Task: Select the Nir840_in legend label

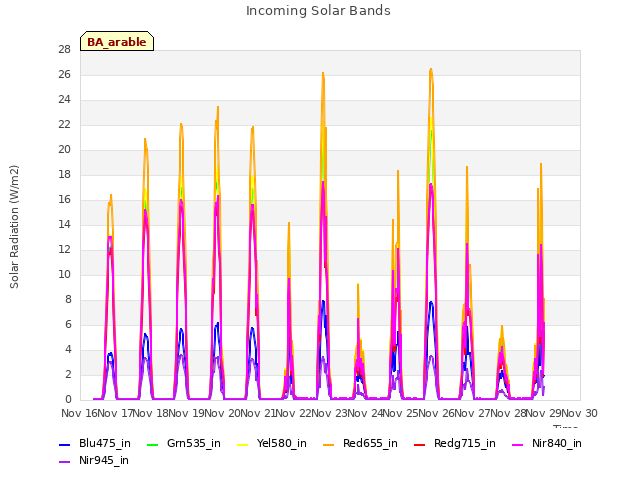Action: [557, 444]
